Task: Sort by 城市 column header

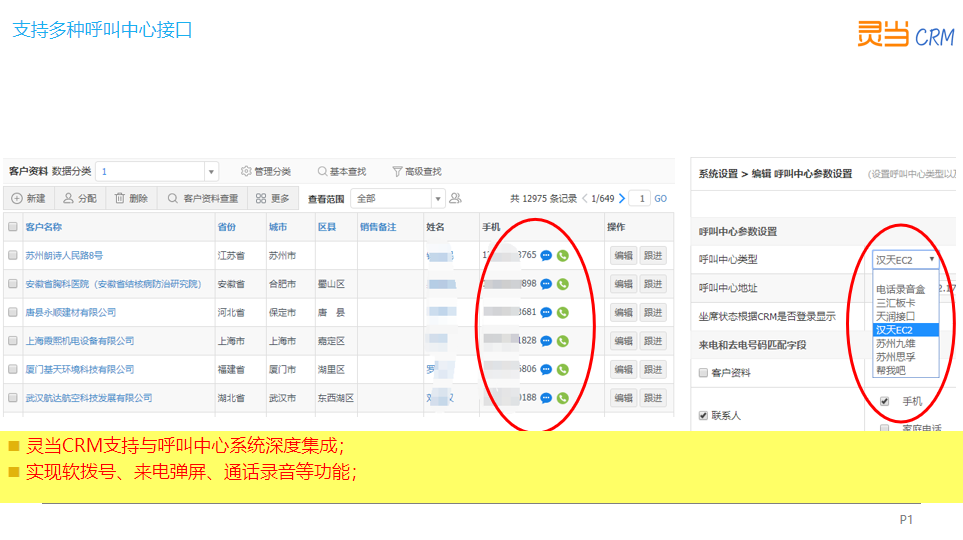Action: click(x=278, y=227)
